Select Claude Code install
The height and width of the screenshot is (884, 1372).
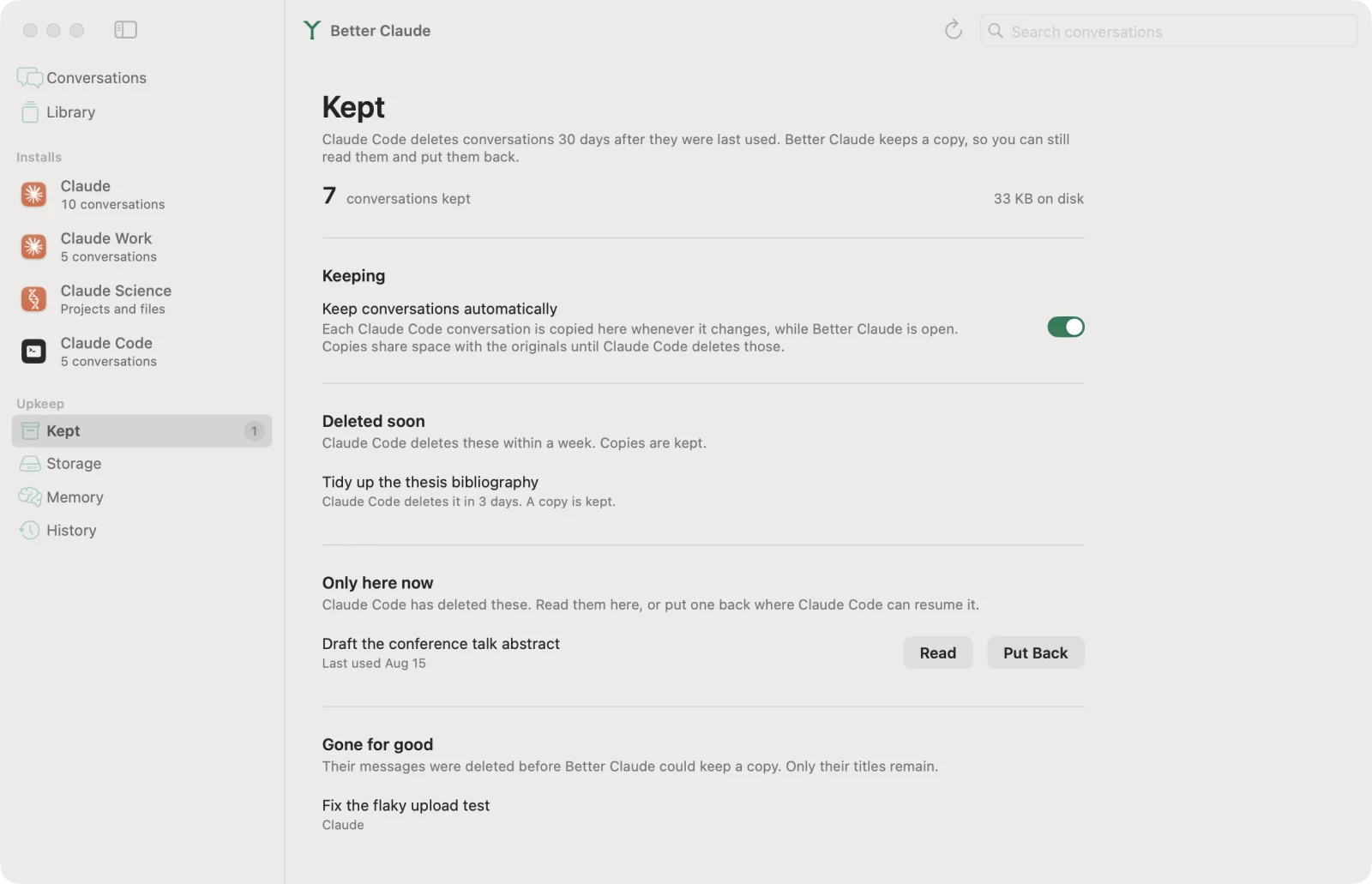point(142,352)
